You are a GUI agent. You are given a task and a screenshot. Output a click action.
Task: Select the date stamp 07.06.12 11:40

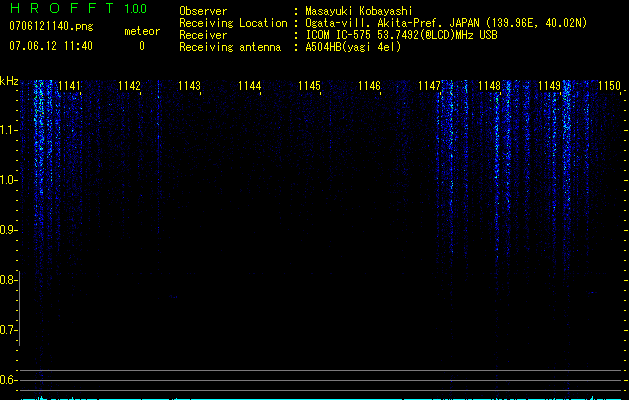(51, 46)
